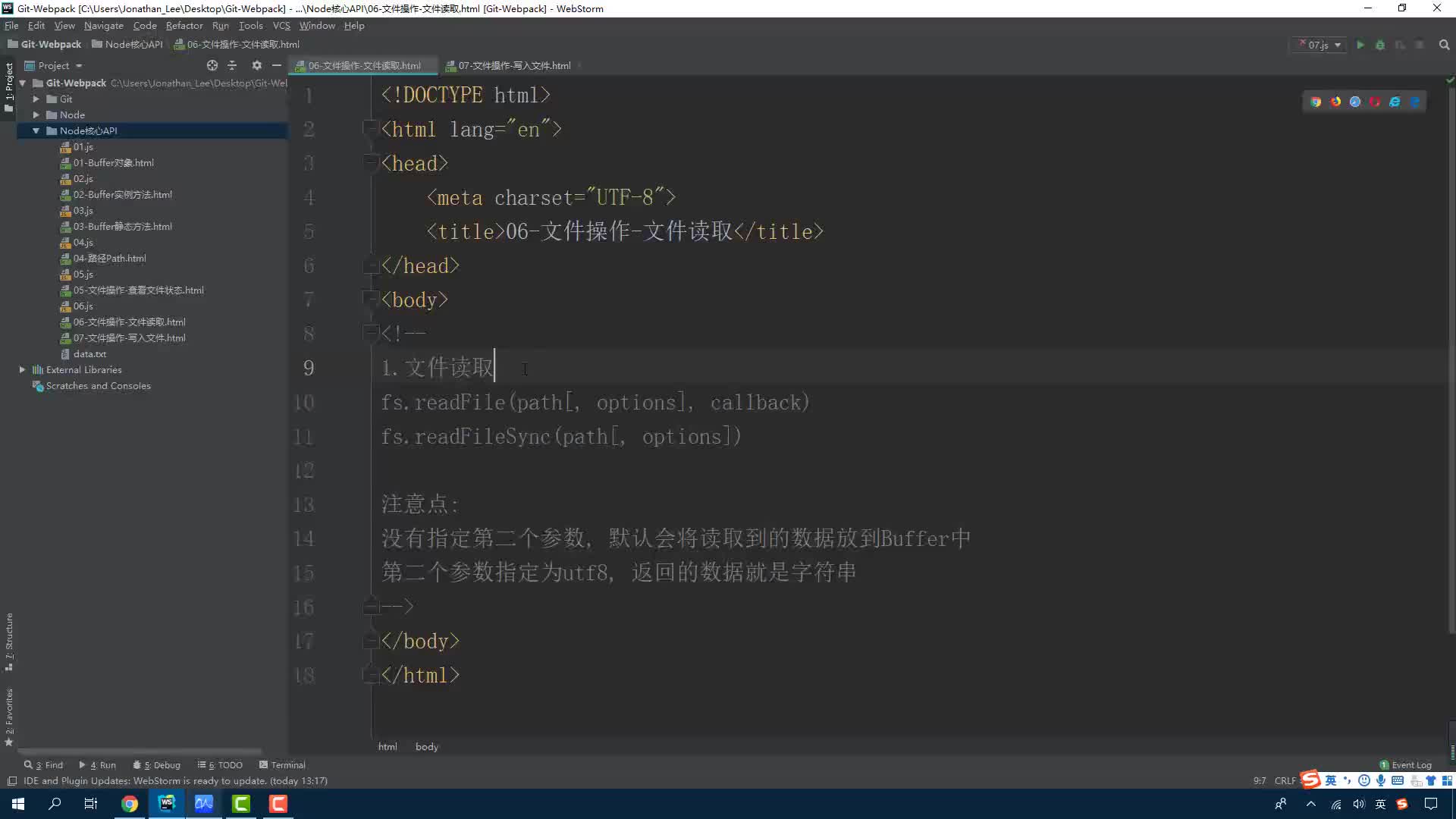Open the 3: Find tool window
Image resolution: width=1456 pixels, height=819 pixels.
43,765
